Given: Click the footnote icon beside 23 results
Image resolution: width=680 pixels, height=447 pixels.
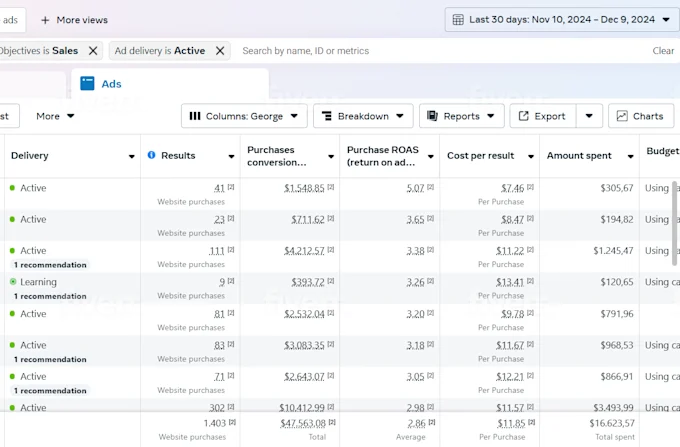Looking at the screenshot, I should tap(231, 219).
